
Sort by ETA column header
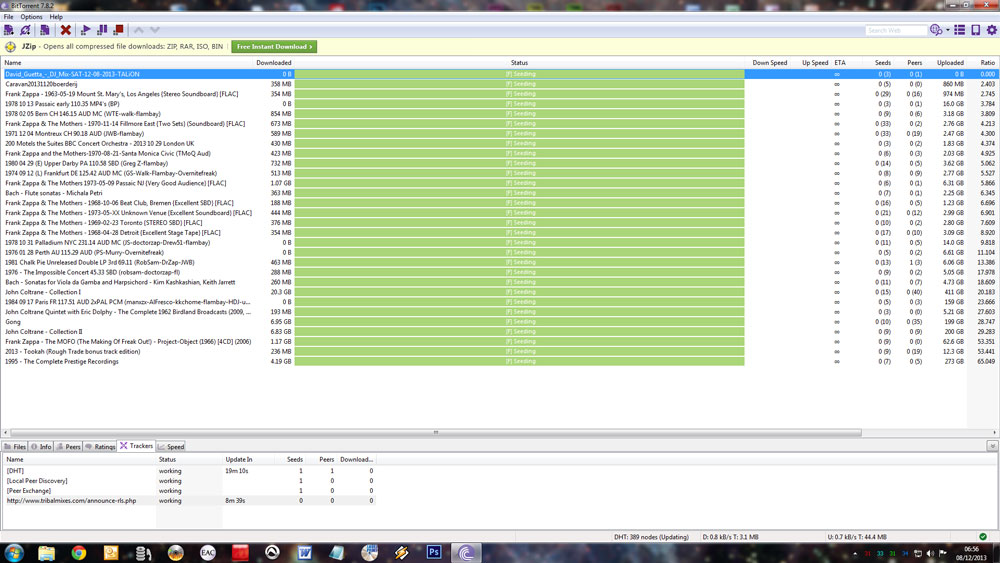click(x=840, y=62)
